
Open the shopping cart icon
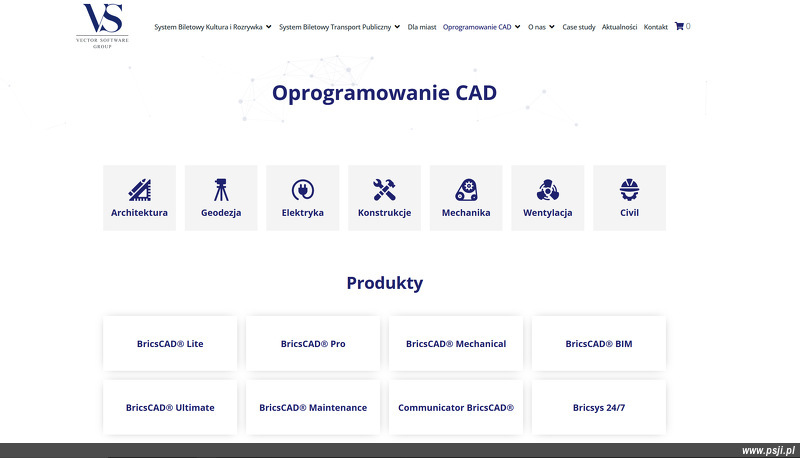coord(679,26)
